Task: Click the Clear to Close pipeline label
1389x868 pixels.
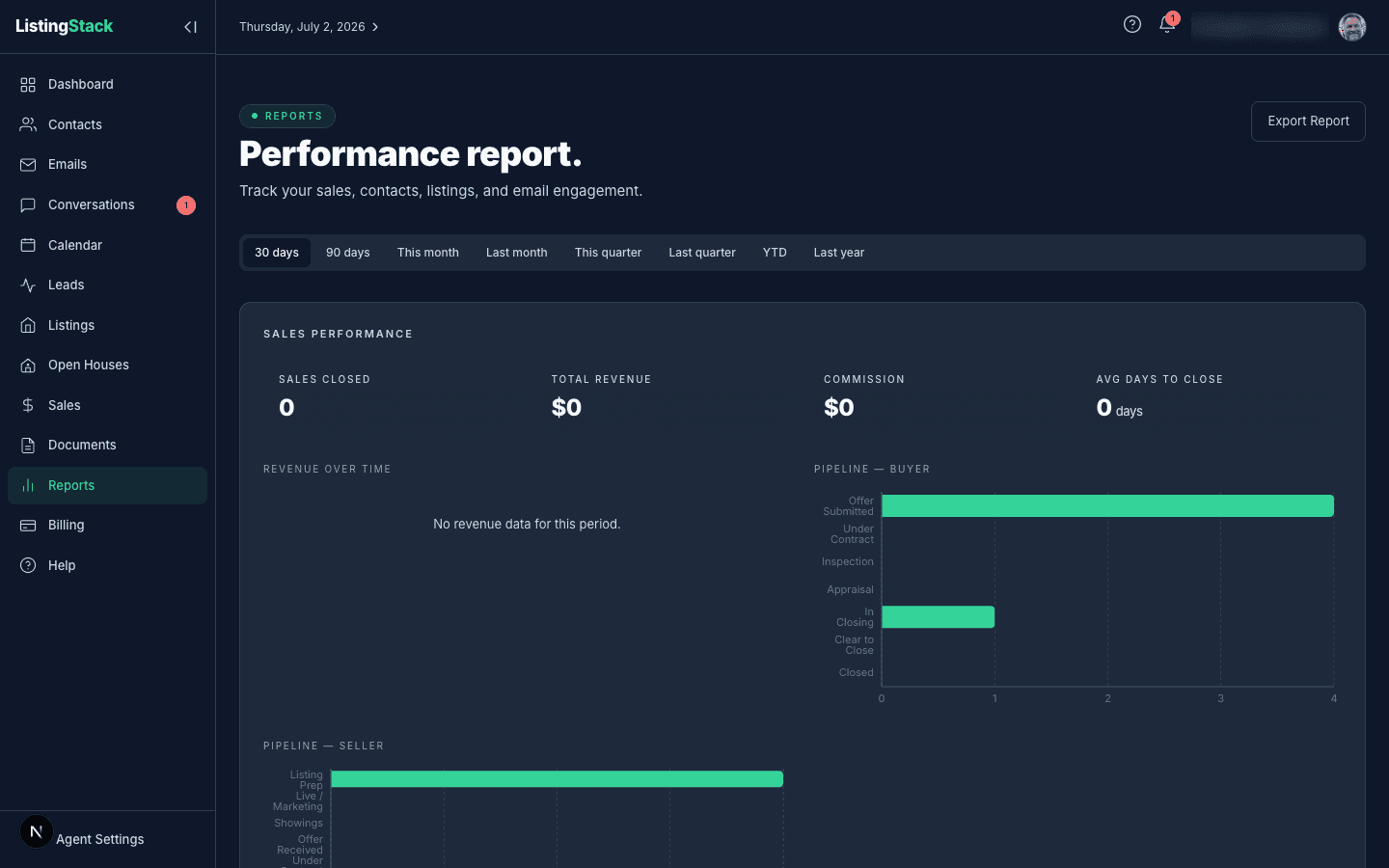Action: tap(854, 645)
